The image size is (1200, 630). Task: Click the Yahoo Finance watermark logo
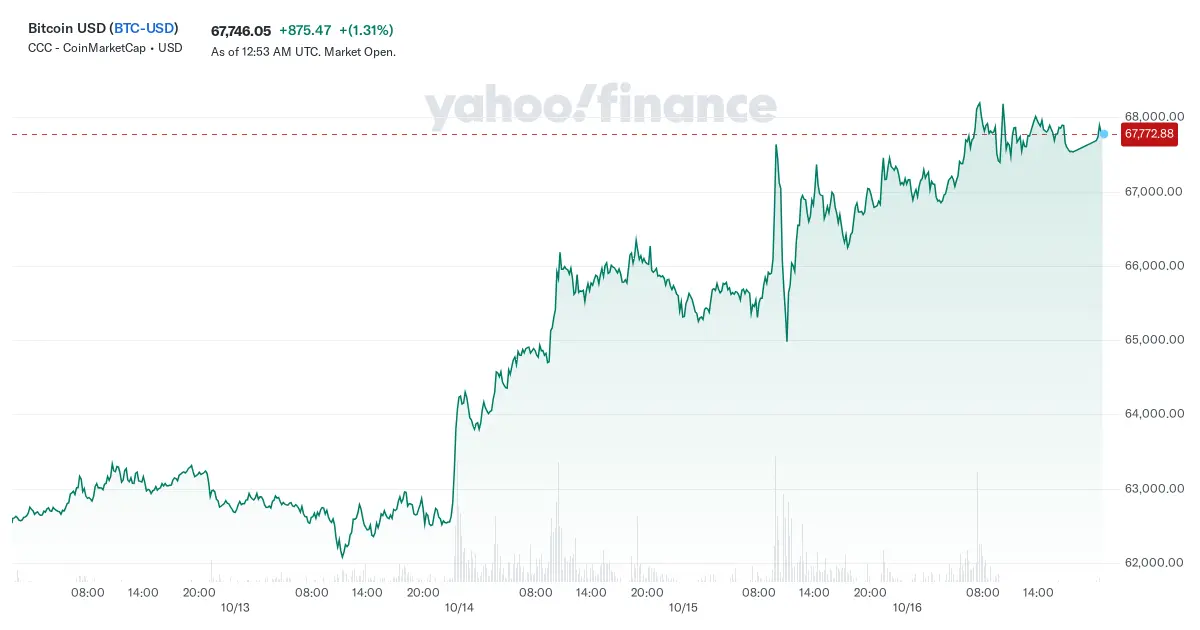[600, 106]
